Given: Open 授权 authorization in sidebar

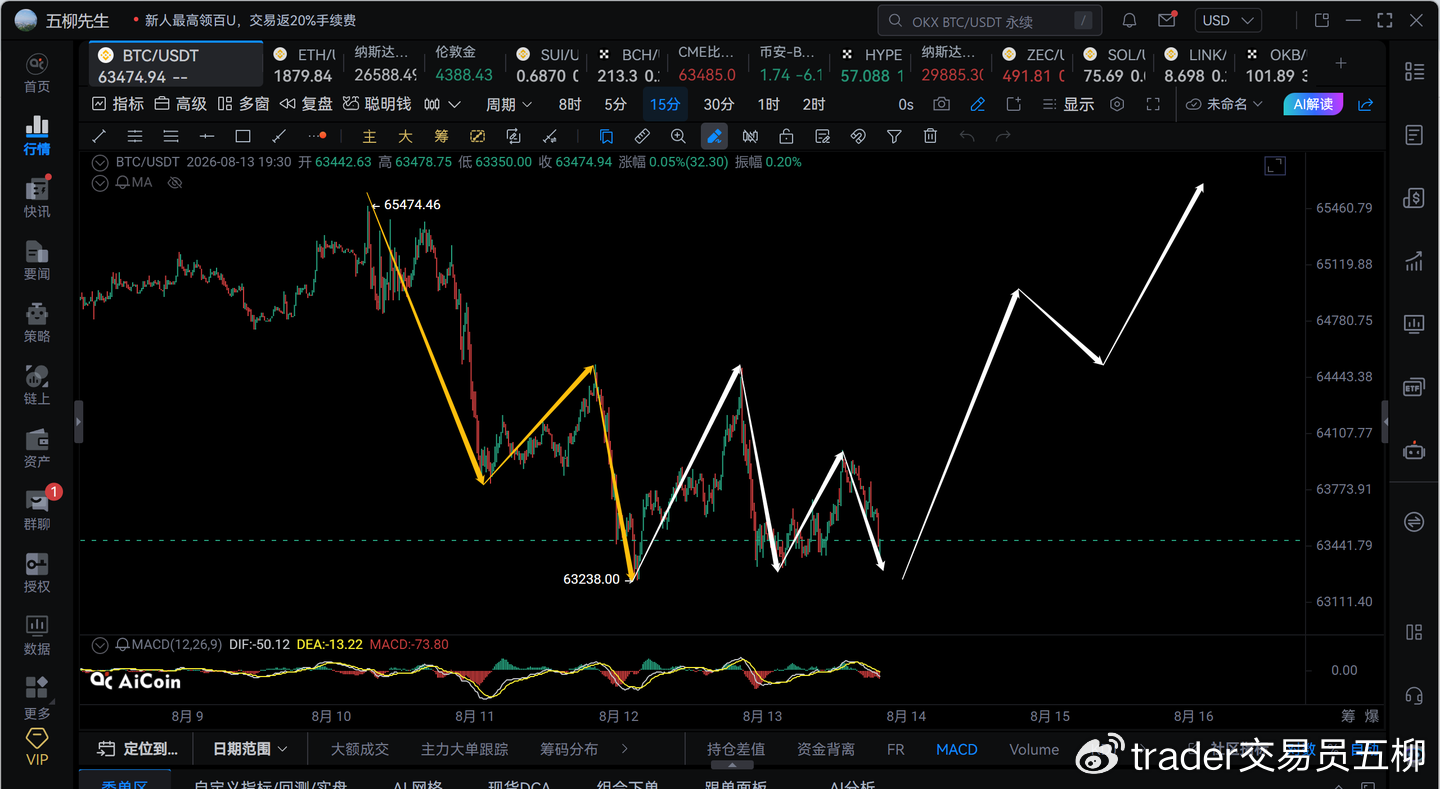Looking at the screenshot, I should point(37,573).
